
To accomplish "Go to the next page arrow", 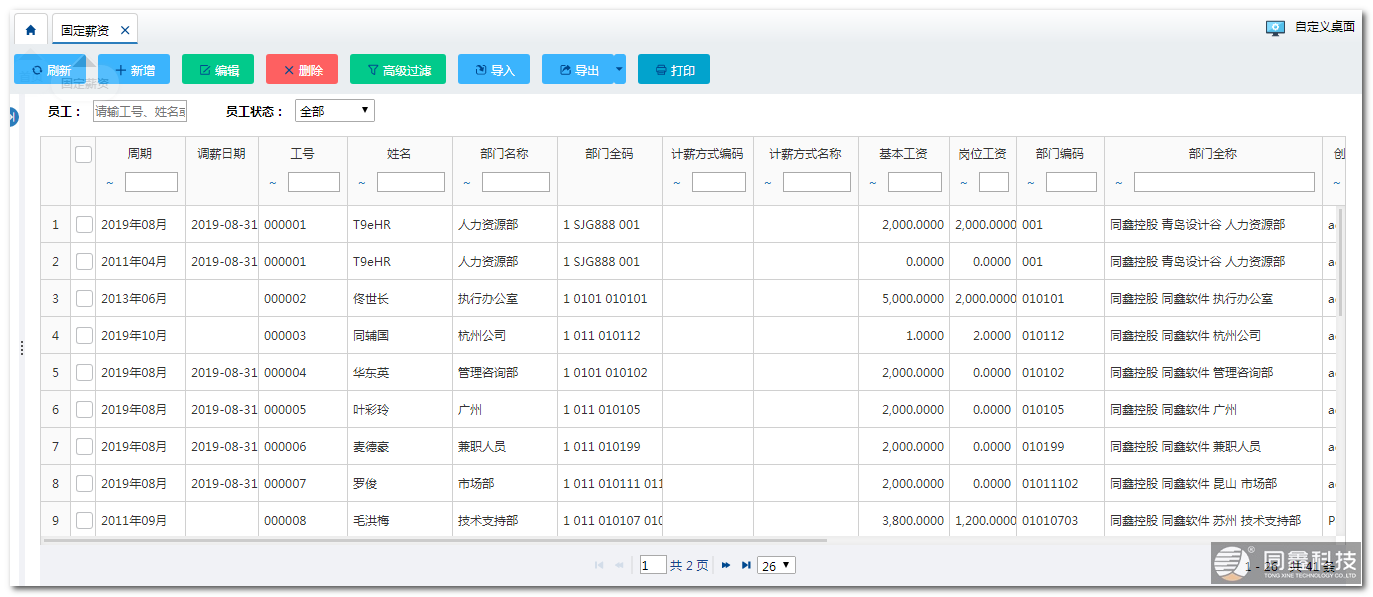I will tap(726, 566).
